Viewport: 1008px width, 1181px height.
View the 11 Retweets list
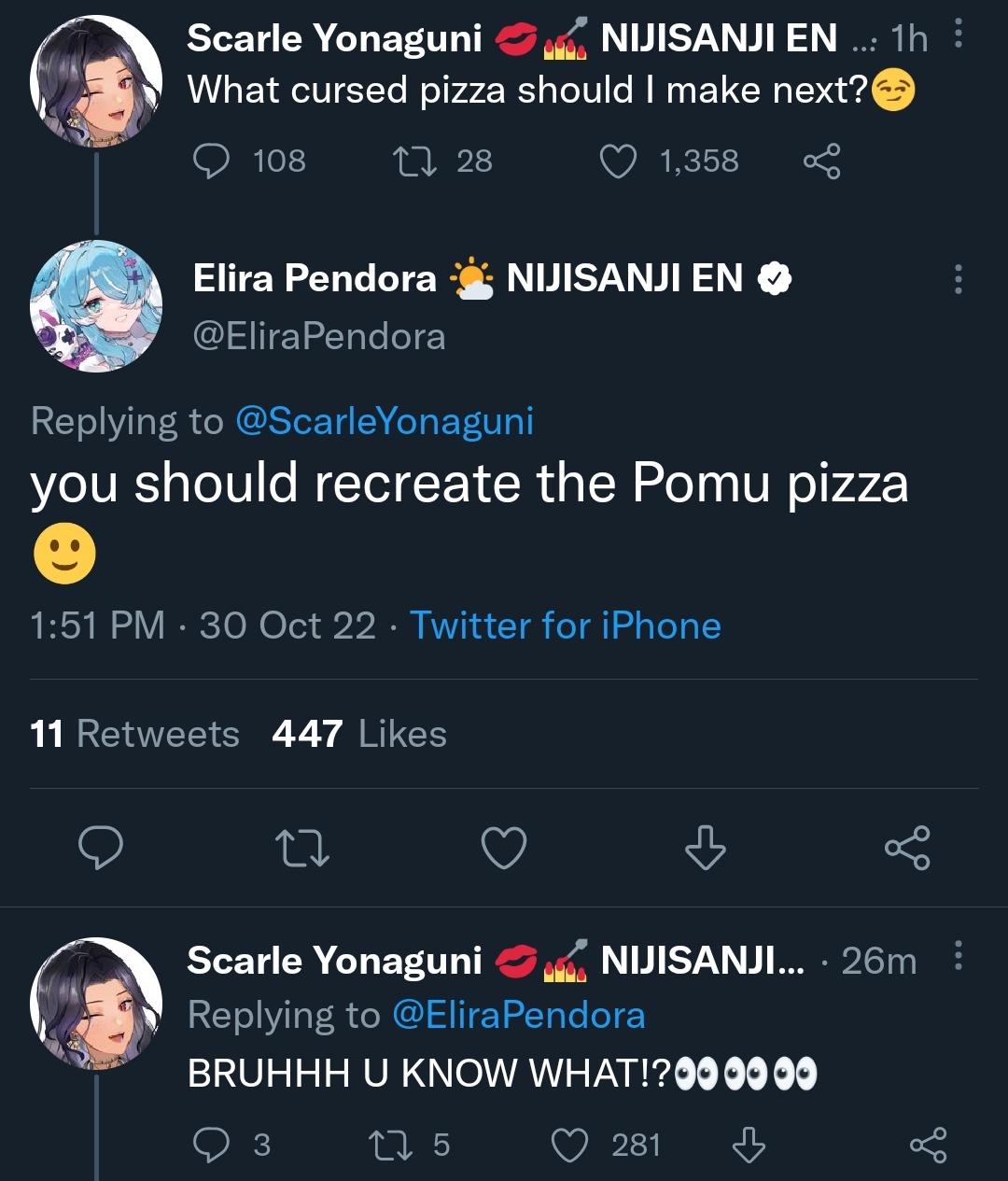(134, 734)
